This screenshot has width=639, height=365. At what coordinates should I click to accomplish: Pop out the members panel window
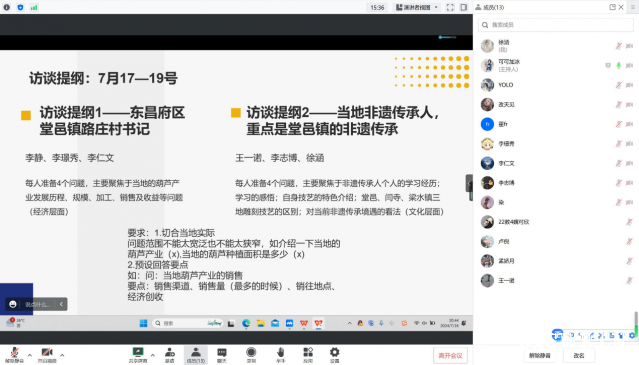[612, 7]
